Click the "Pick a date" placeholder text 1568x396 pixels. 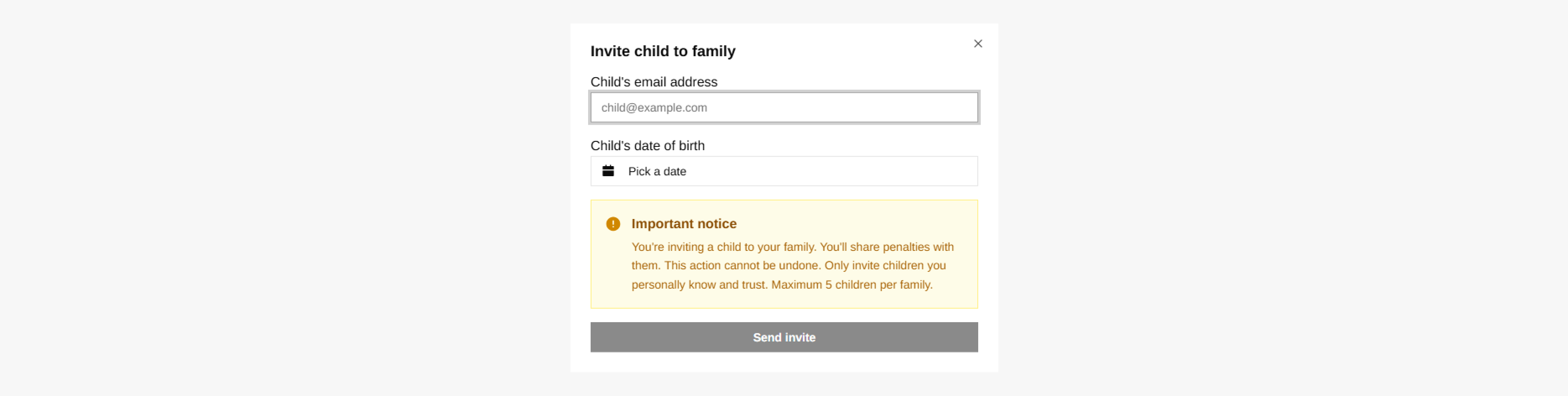point(657,172)
